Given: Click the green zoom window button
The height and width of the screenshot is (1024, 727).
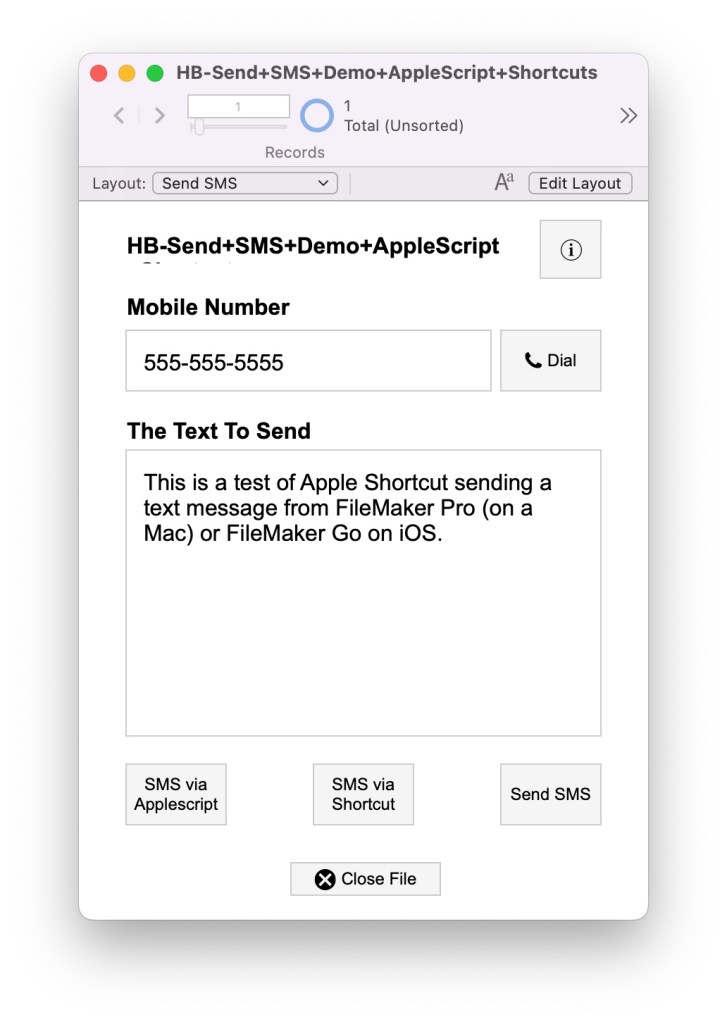Looking at the screenshot, I should click(155, 73).
